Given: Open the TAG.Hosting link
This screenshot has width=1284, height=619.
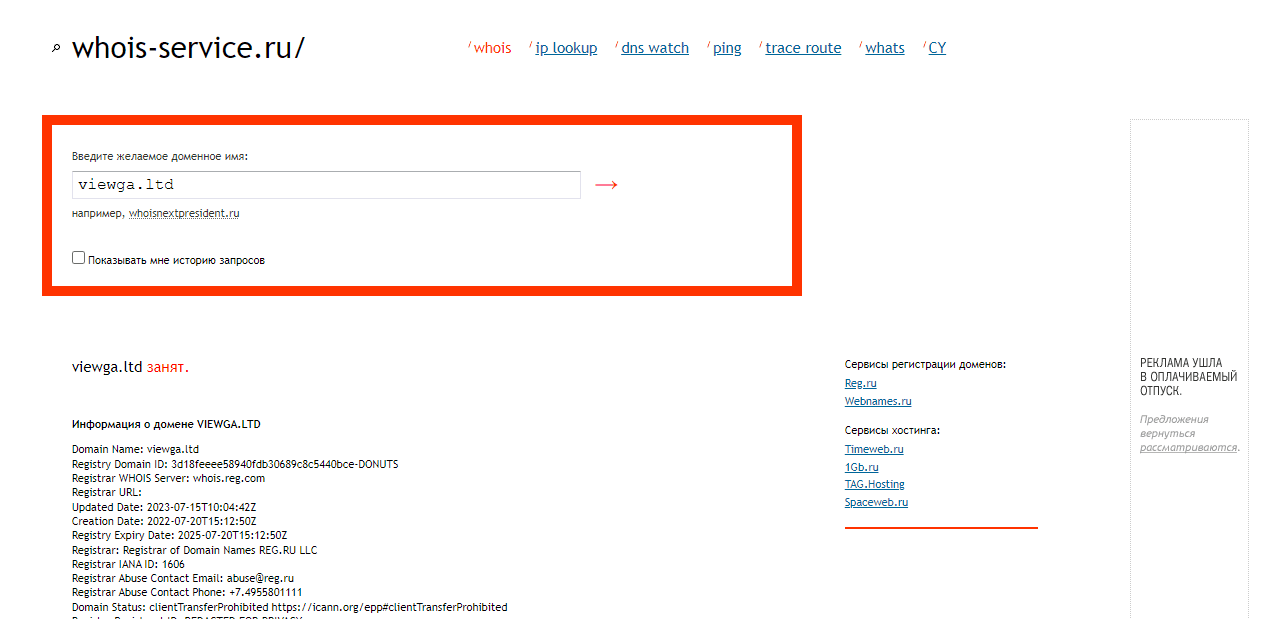Looking at the screenshot, I should tap(874, 485).
